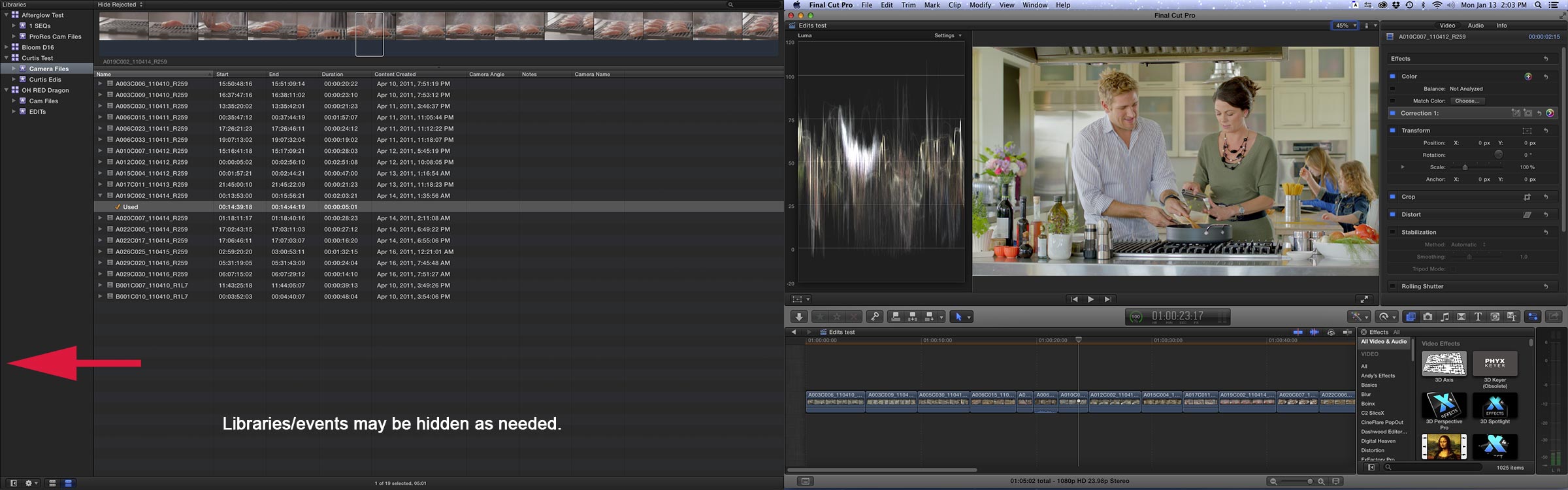Adjust the Scale slider handle
This screenshot has width=1568, height=490.
tap(1465, 167)
